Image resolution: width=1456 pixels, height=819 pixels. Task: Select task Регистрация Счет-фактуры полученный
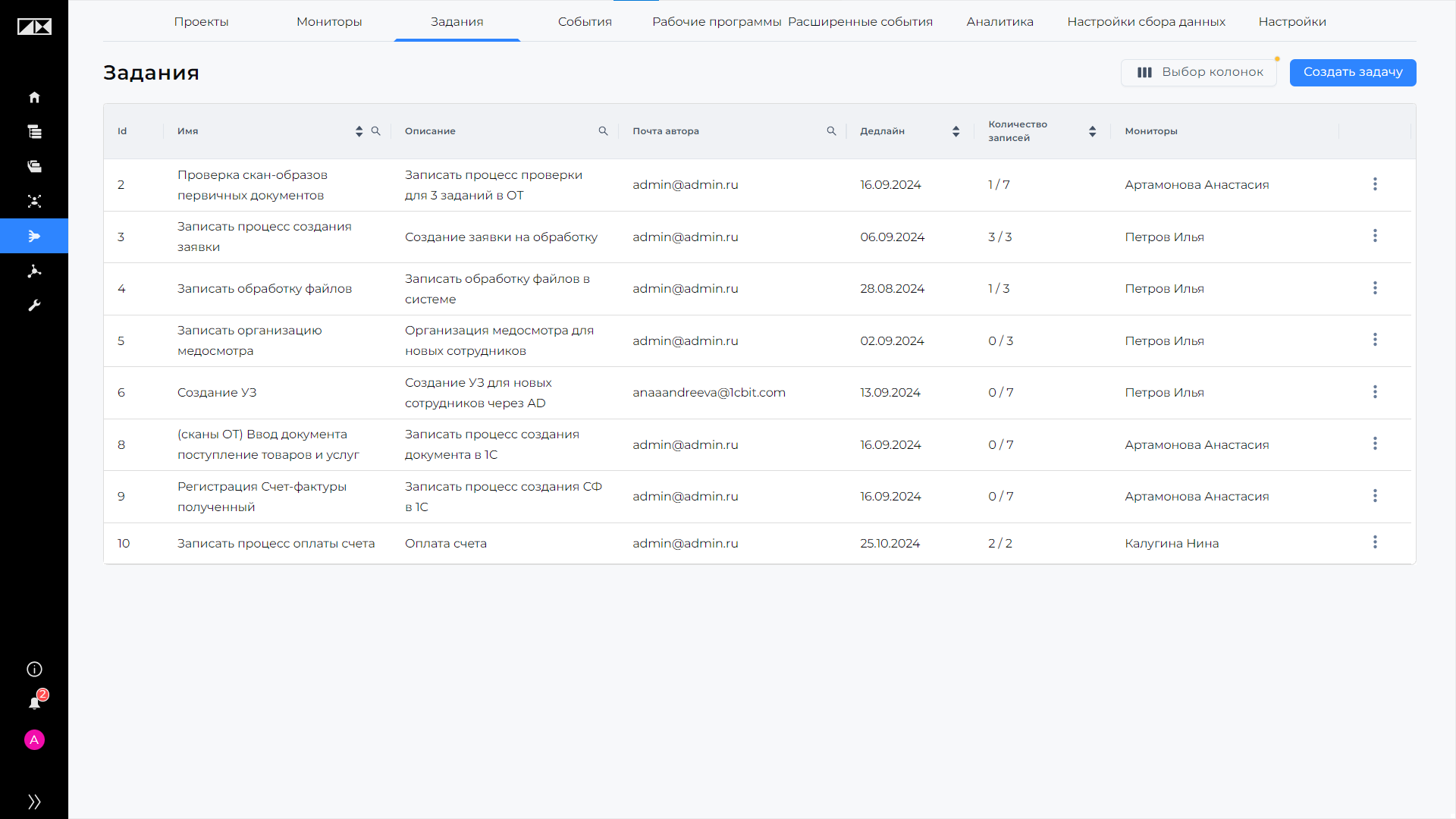(262, 497)
